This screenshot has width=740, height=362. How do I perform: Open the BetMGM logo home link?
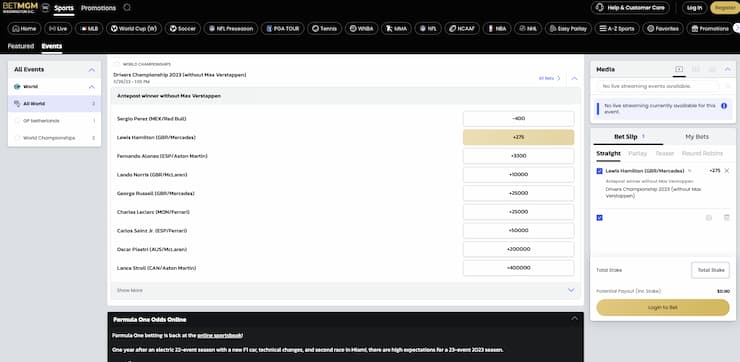click(x=20, y=8)
